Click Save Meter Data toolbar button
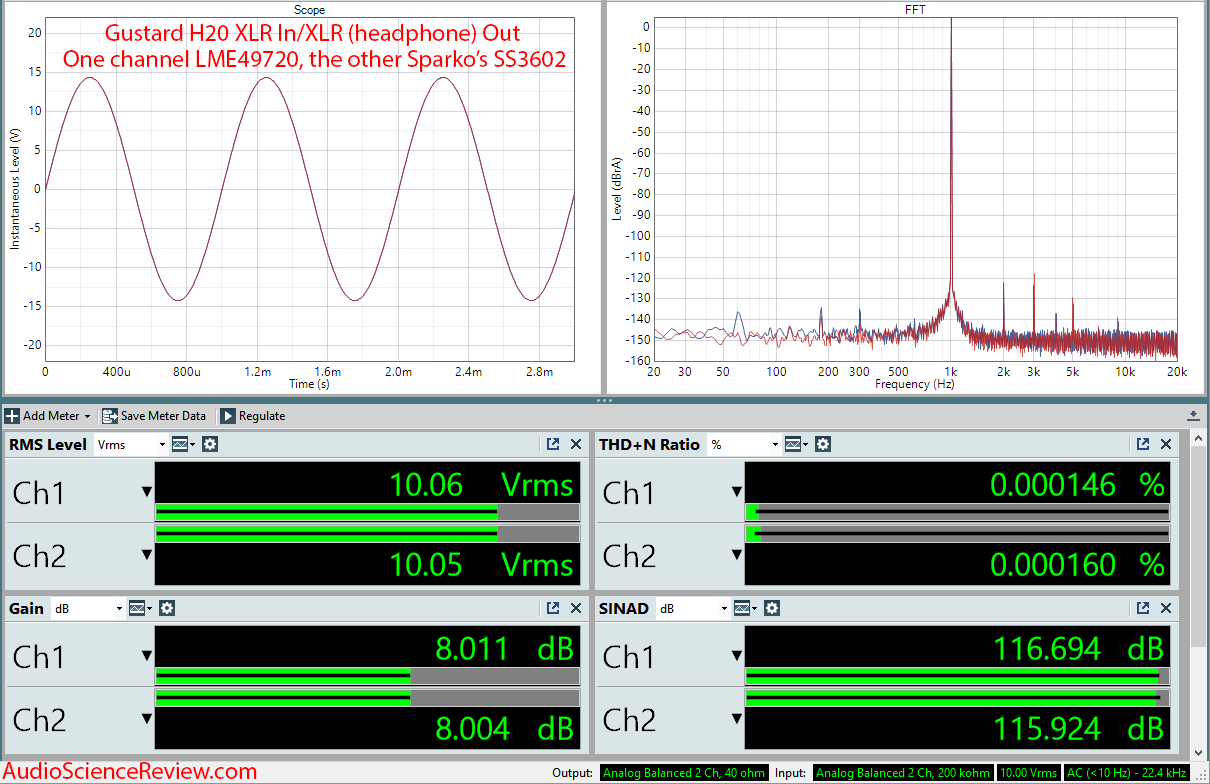This screenshot has width=1210, height=784. click(154, 416)
